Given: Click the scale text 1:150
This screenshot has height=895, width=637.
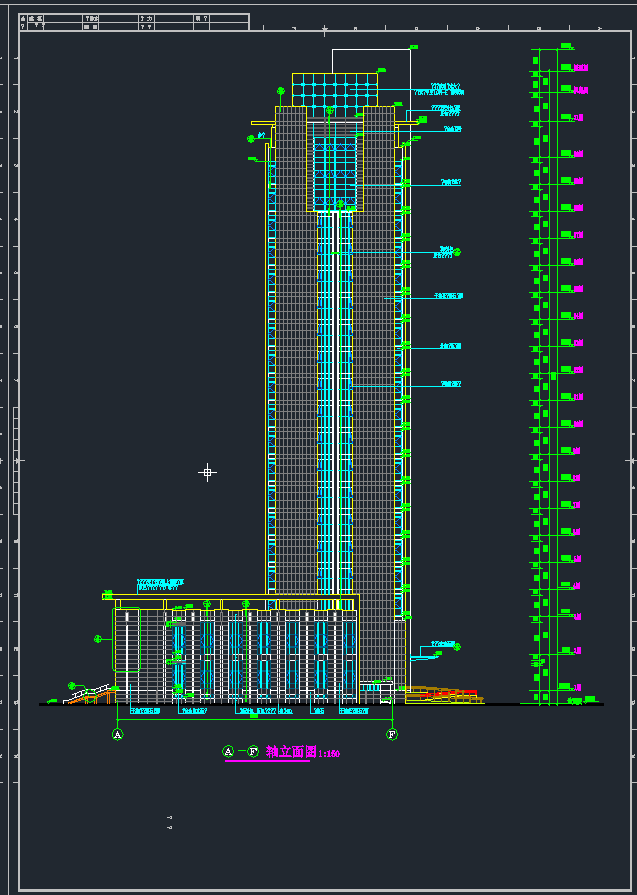Looking at the screenshot, I should [329, 754].
